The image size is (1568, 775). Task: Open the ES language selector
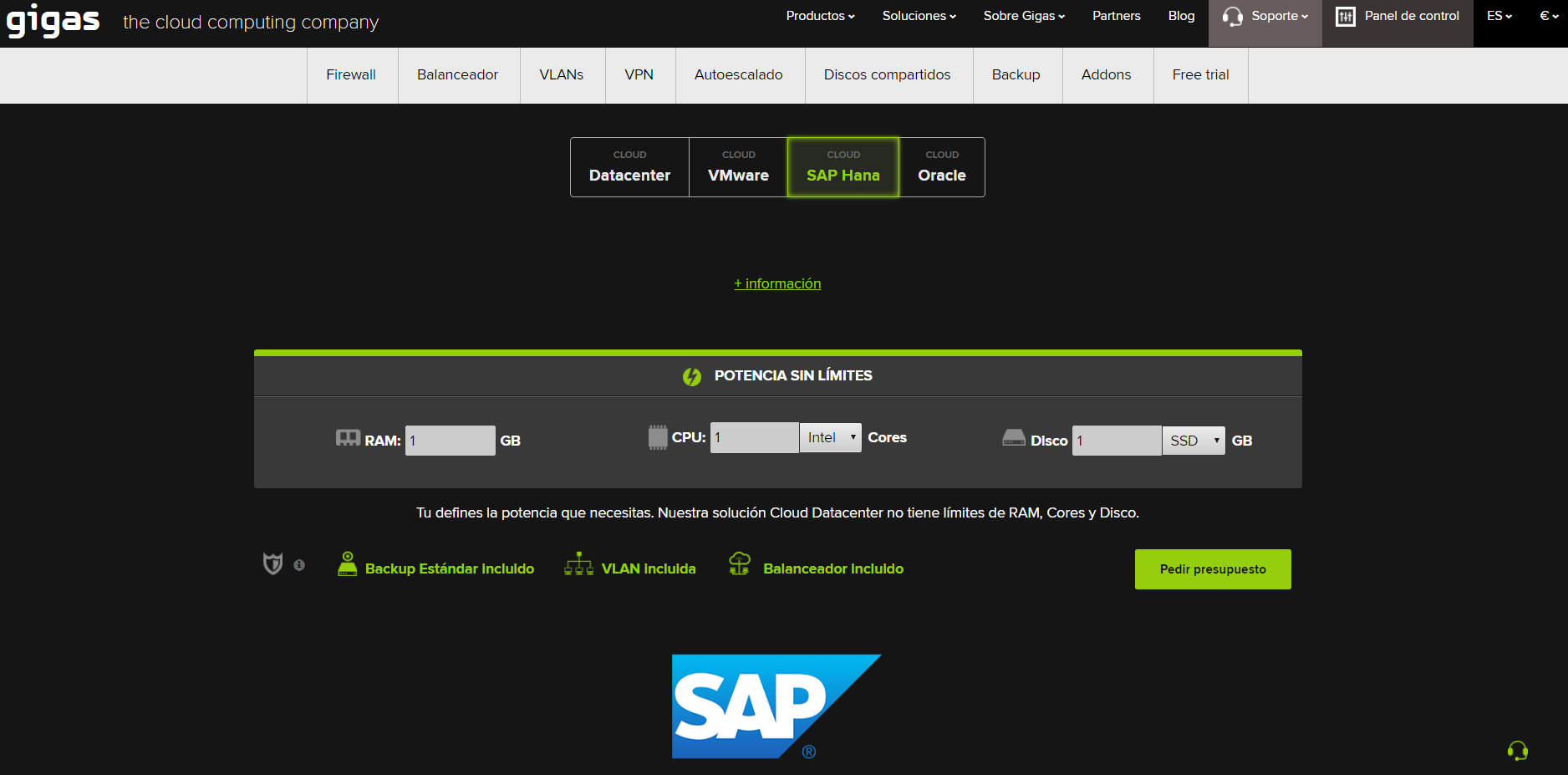[1499, 16]
